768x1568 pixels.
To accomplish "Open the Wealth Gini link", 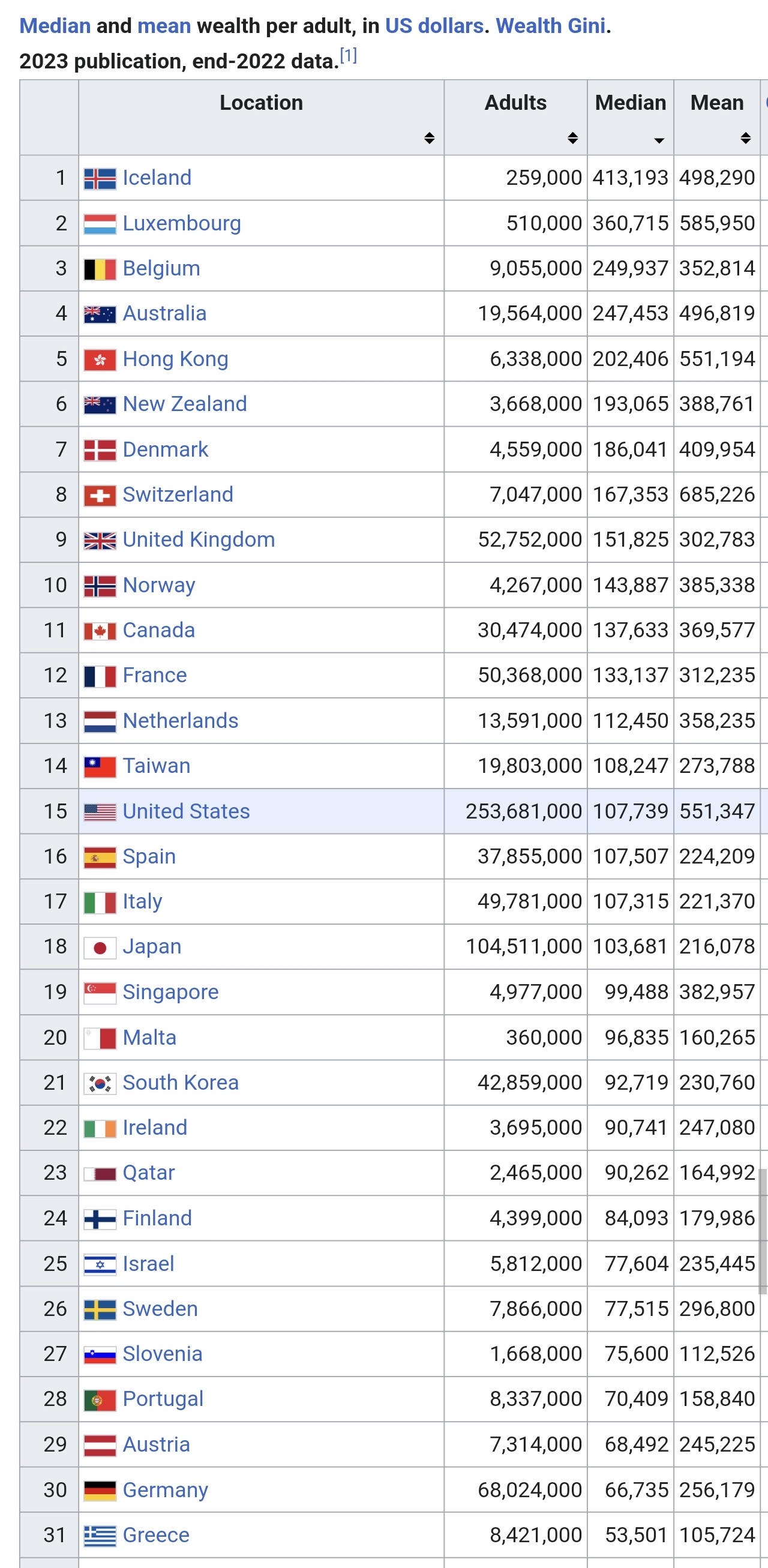I will pyautogui.click(x=550, y=26).
